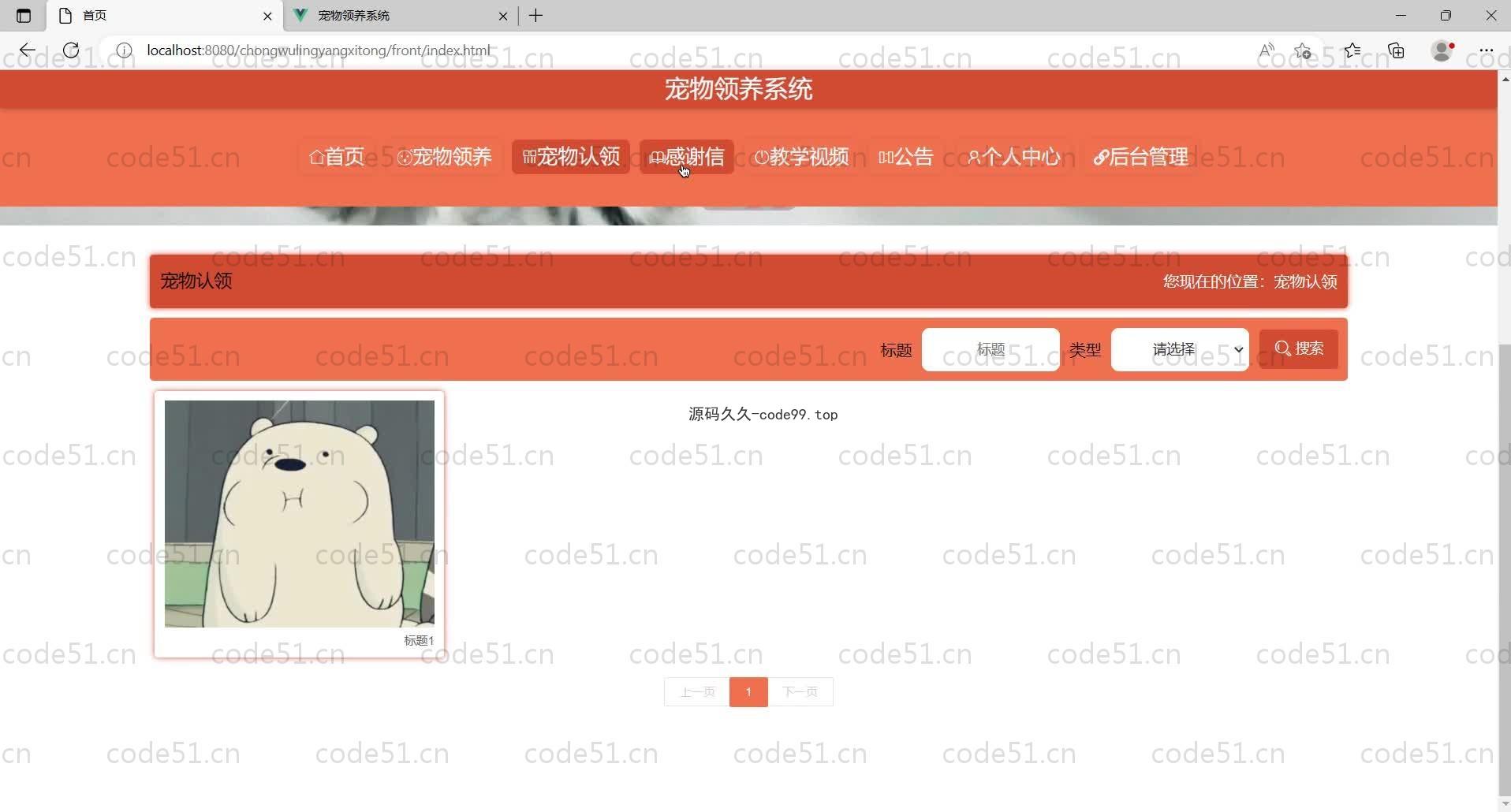This screenshot has width=1511, height=812.
Task: Open the tab actions menu icon
Action: (x=24, y=16)
